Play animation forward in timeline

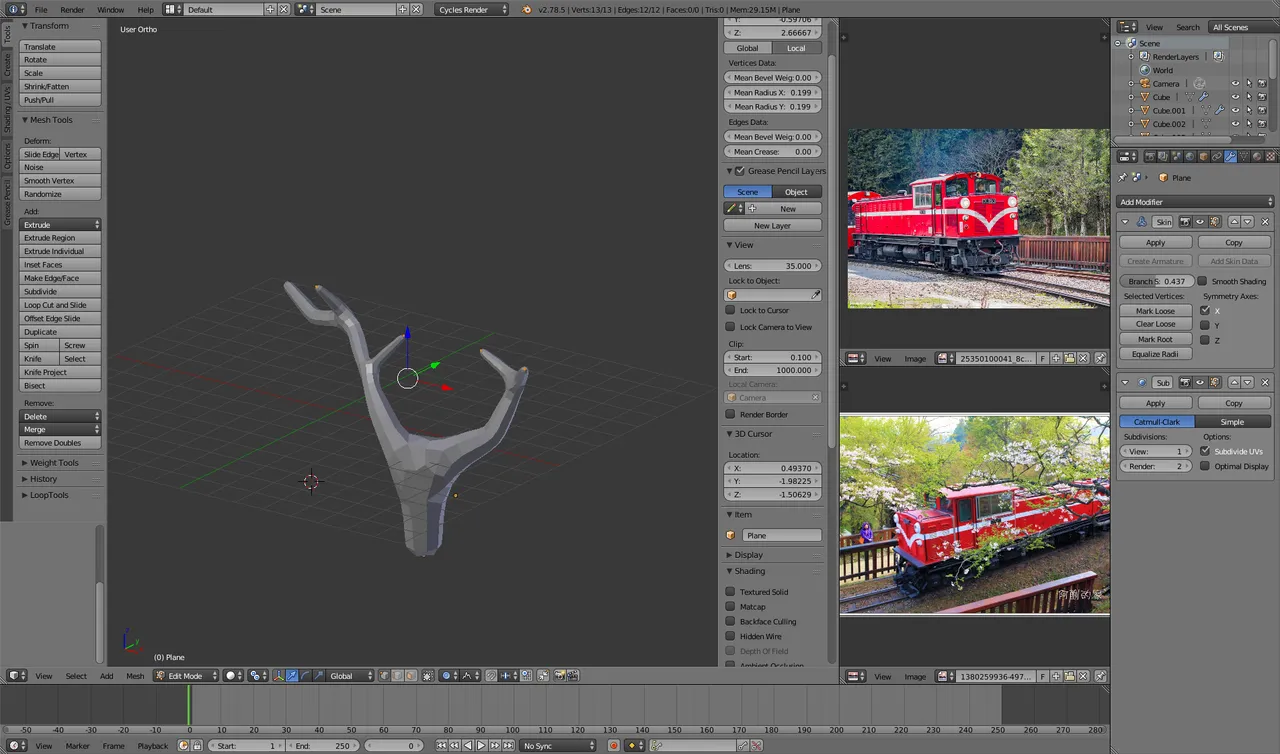(481, 745)
